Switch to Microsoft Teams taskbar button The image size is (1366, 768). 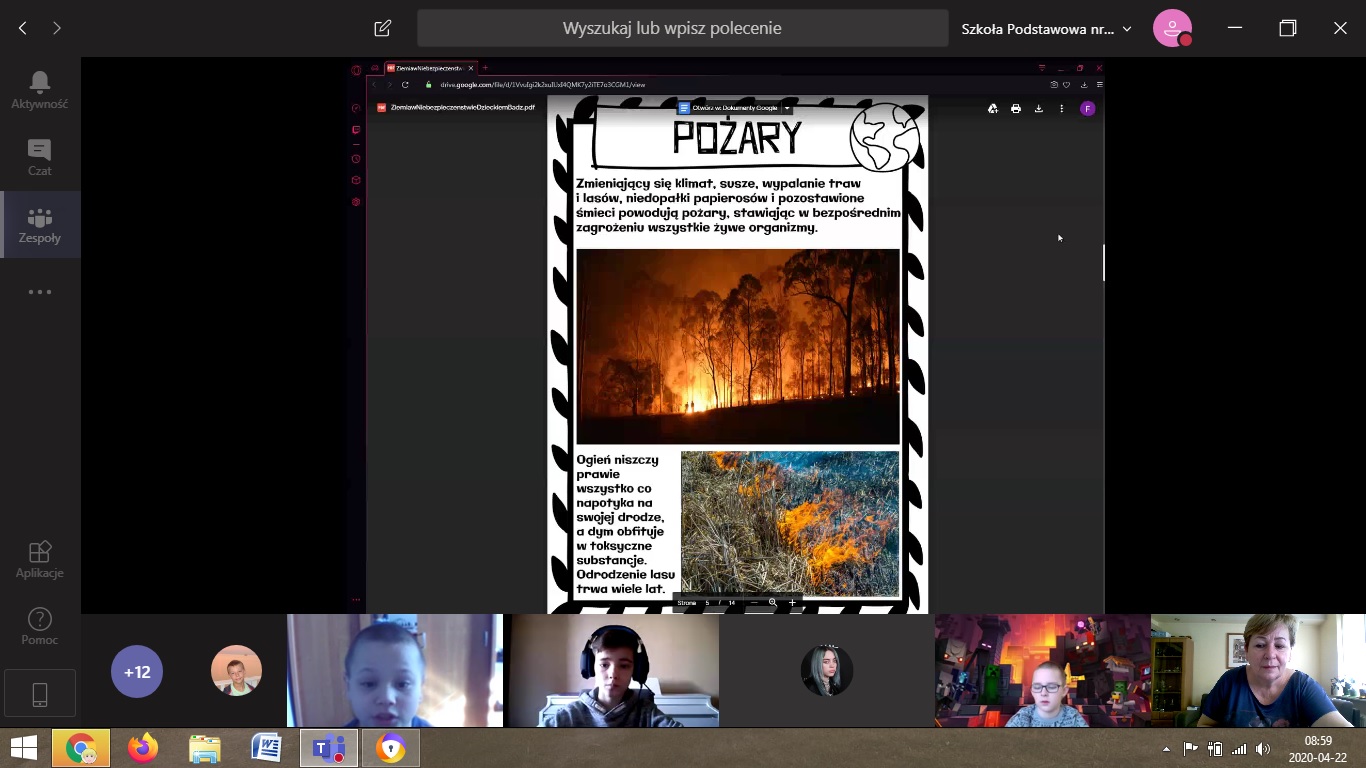[x=329, y=748]
